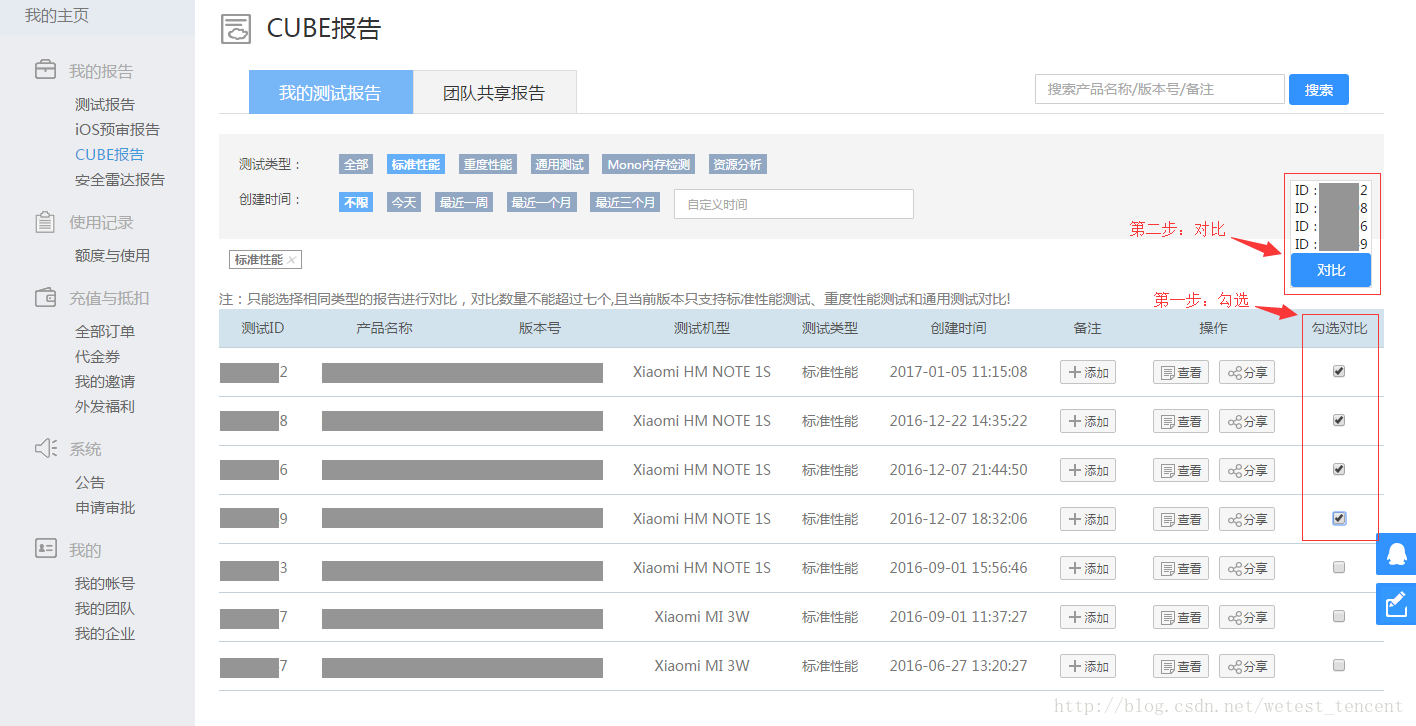This screenshot has height=726, width=1416.
Task: Open the 自定义时间 custom date field
Action: click(793, 204)
